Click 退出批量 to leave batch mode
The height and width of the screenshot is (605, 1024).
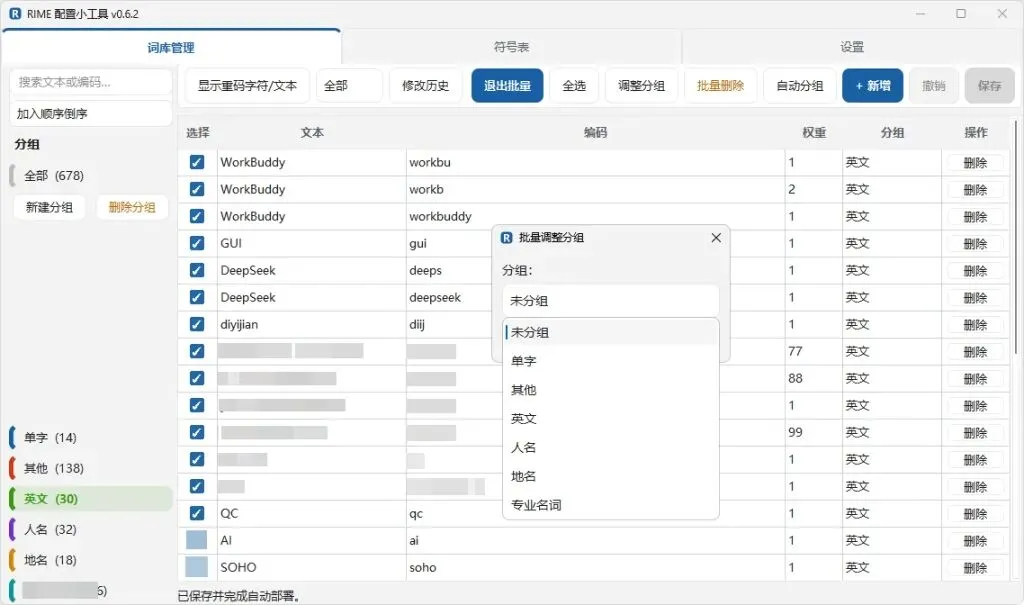point(507,86)
